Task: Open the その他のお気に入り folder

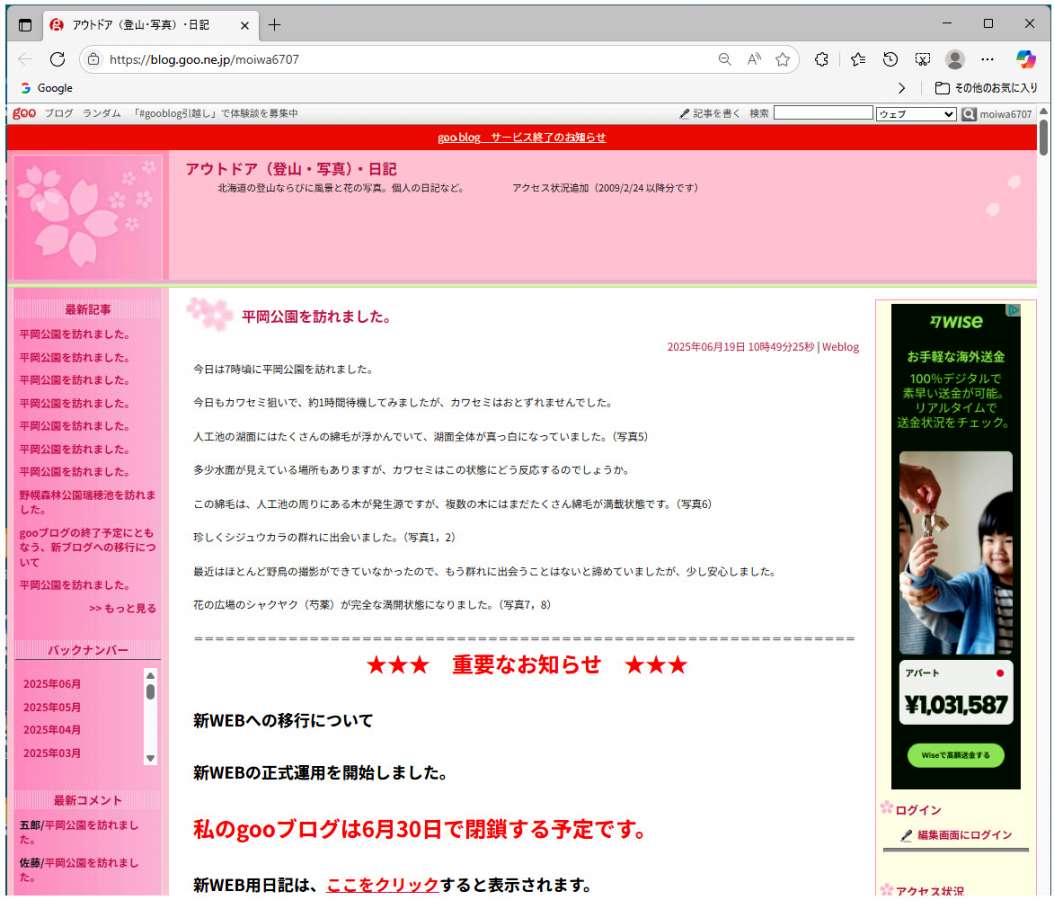Action: coord(985,88)
